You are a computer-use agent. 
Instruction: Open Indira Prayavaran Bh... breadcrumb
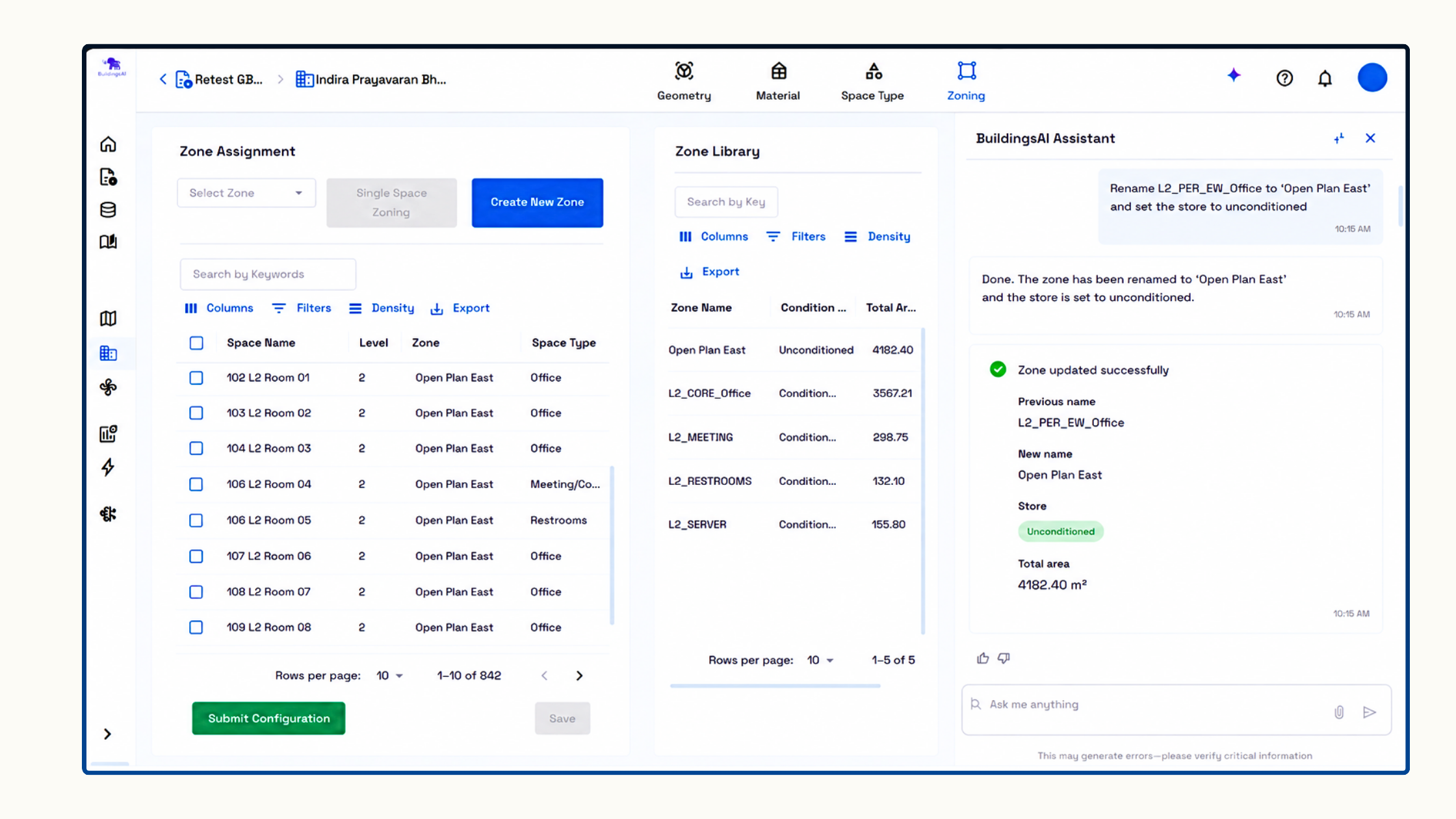tap(370, 79)
